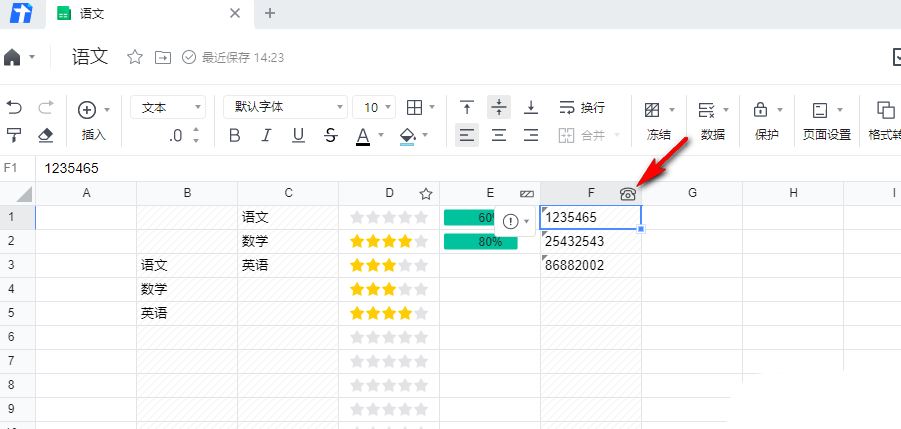Toggle strikethrough formatting
Image resolution: width=901 pixels, height=429 pixels.
pos(330,136)
